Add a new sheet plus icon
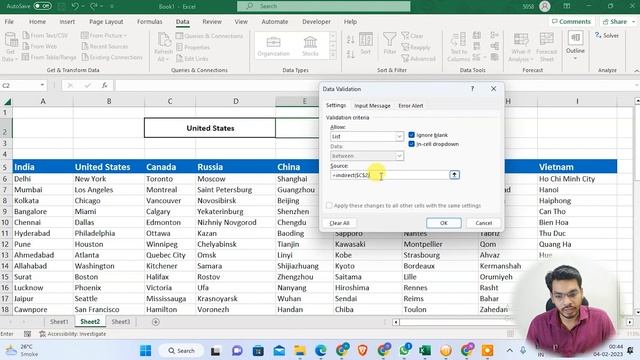Viewport: 640px width, 360px height. tap(156, 322)
